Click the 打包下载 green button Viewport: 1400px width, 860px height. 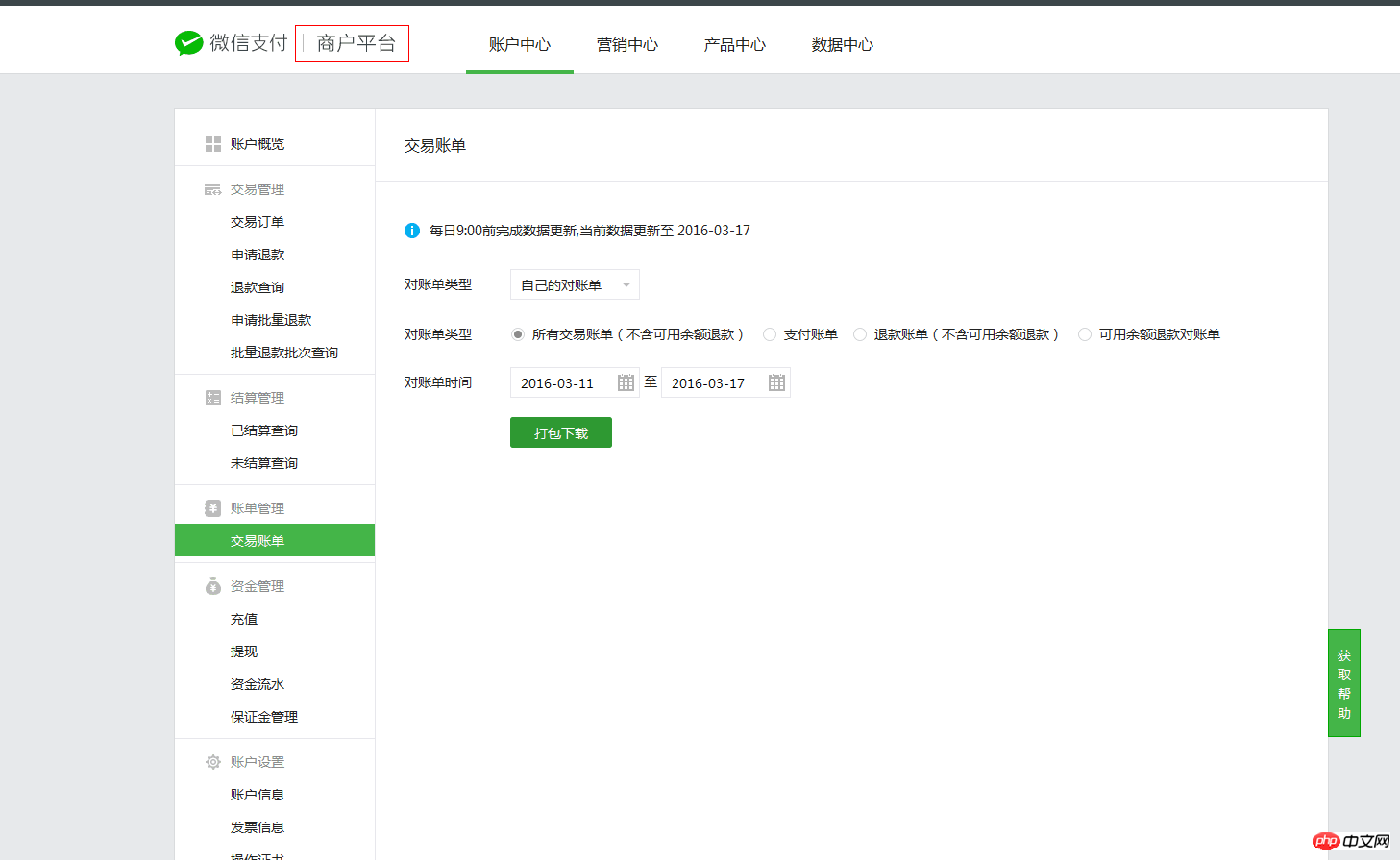pyautogui.click(x=561, y=432)
